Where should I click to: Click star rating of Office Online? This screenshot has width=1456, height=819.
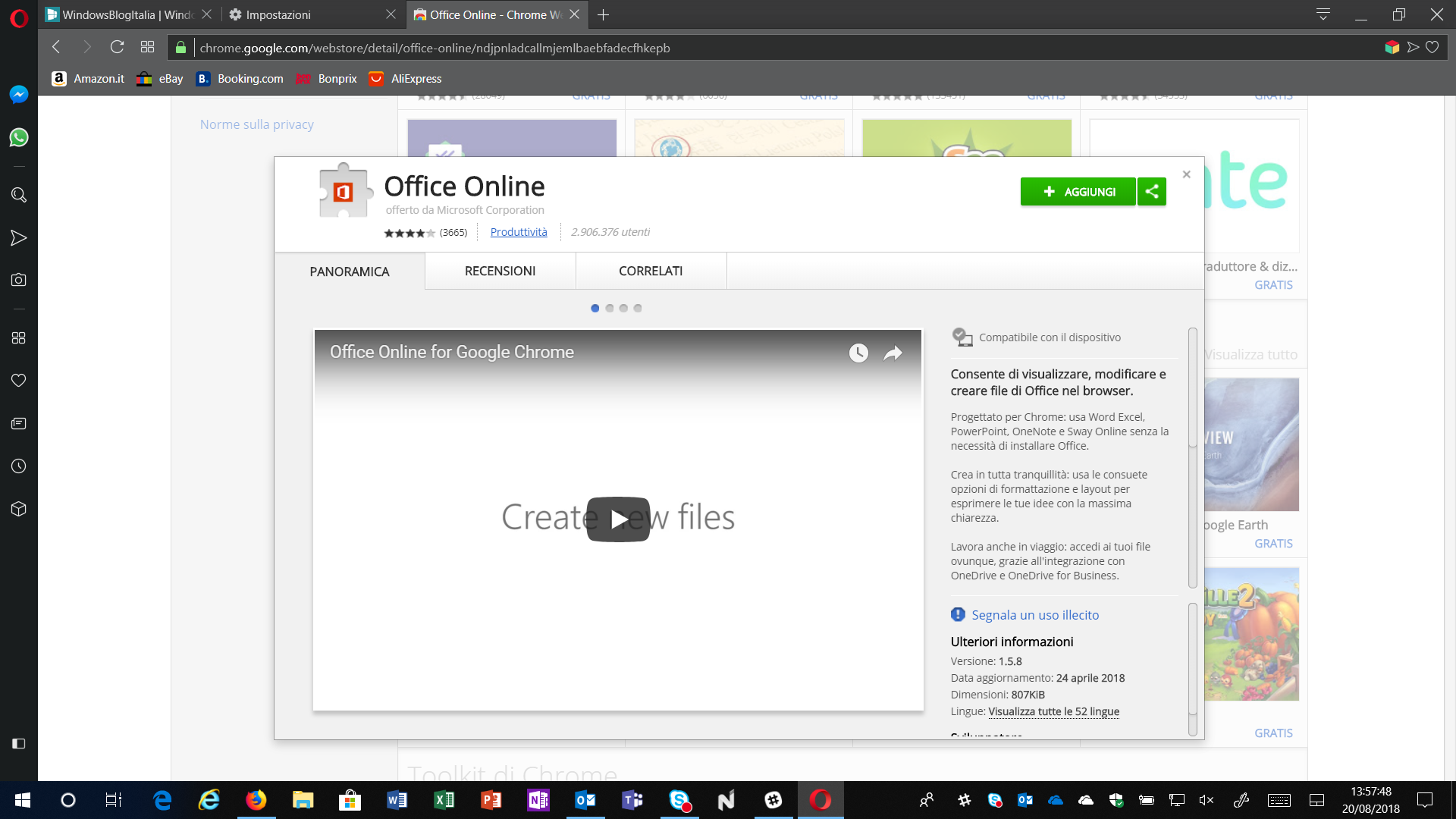(x=409, y=233)
